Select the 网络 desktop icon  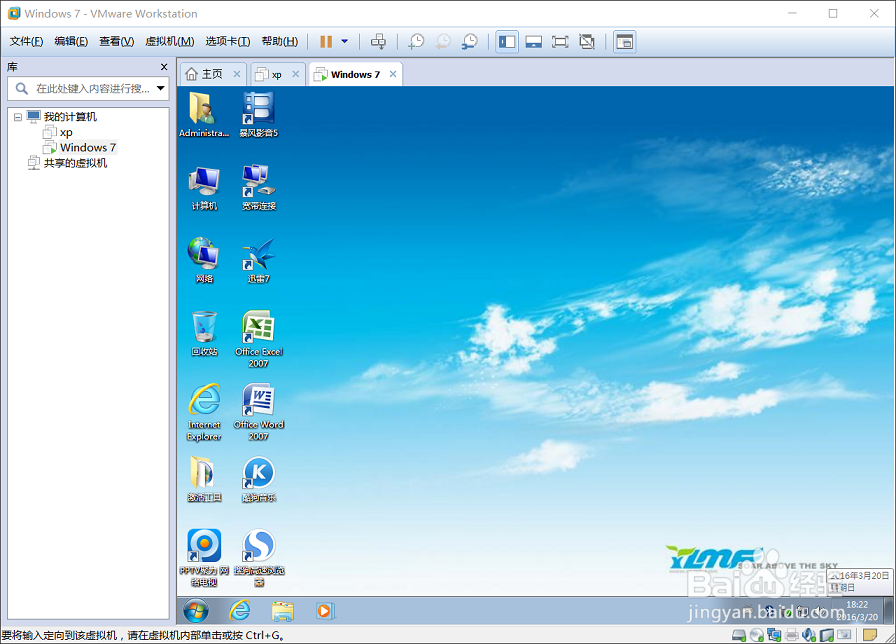(x=204, y=261)
